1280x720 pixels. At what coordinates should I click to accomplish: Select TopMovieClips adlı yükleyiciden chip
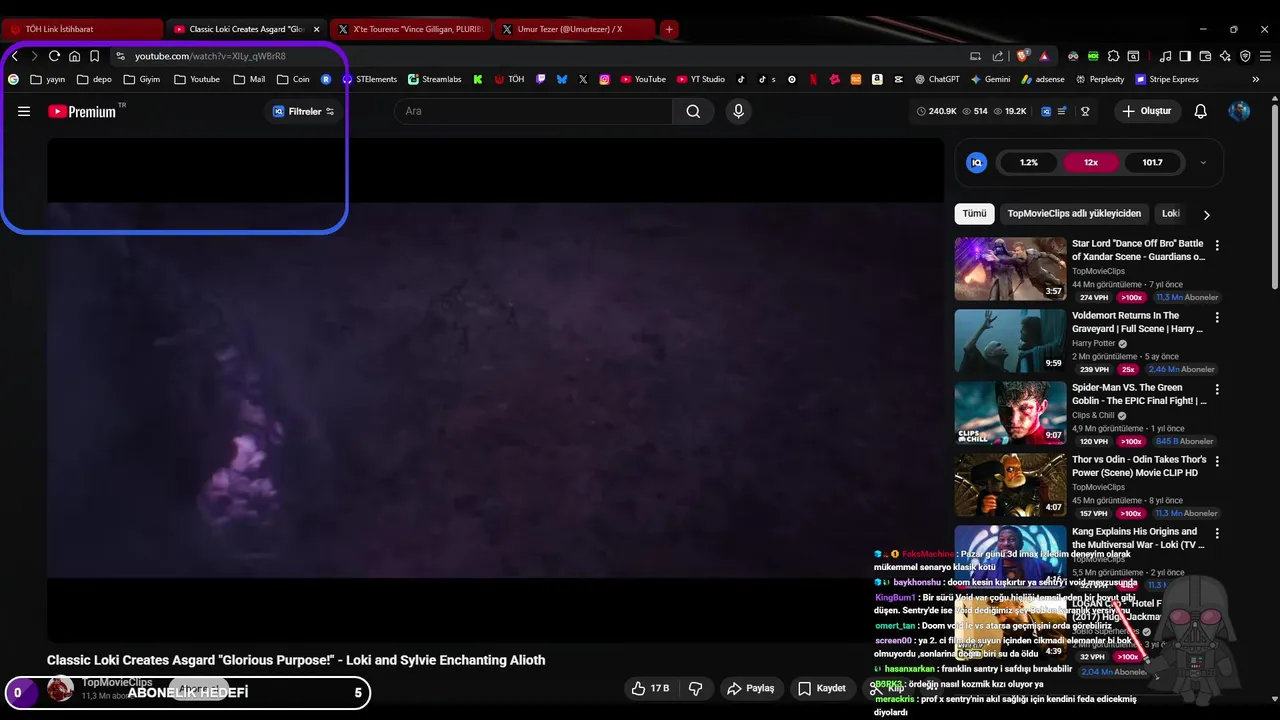[x=1074, y=214]
